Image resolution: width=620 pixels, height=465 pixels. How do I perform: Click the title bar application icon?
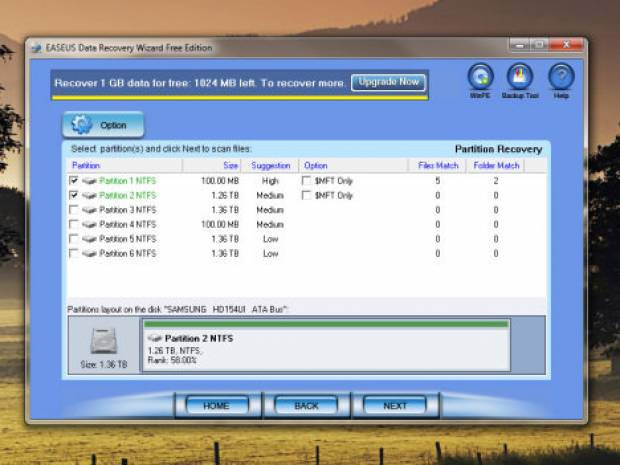(x=37, y=48)
